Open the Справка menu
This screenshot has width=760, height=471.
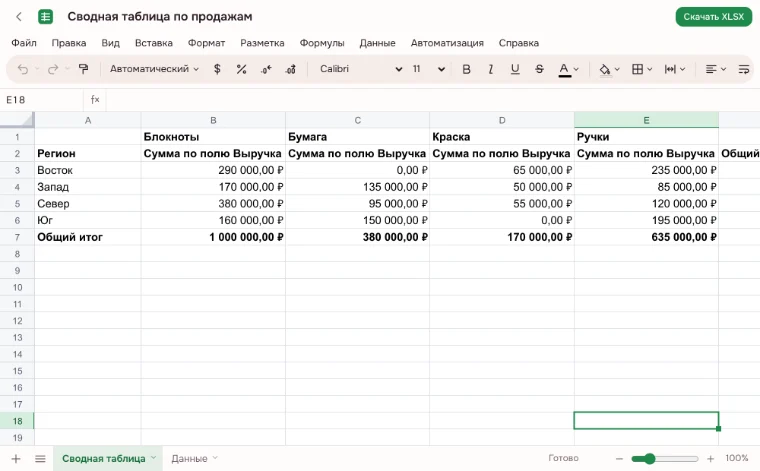(x=519, y=43)
